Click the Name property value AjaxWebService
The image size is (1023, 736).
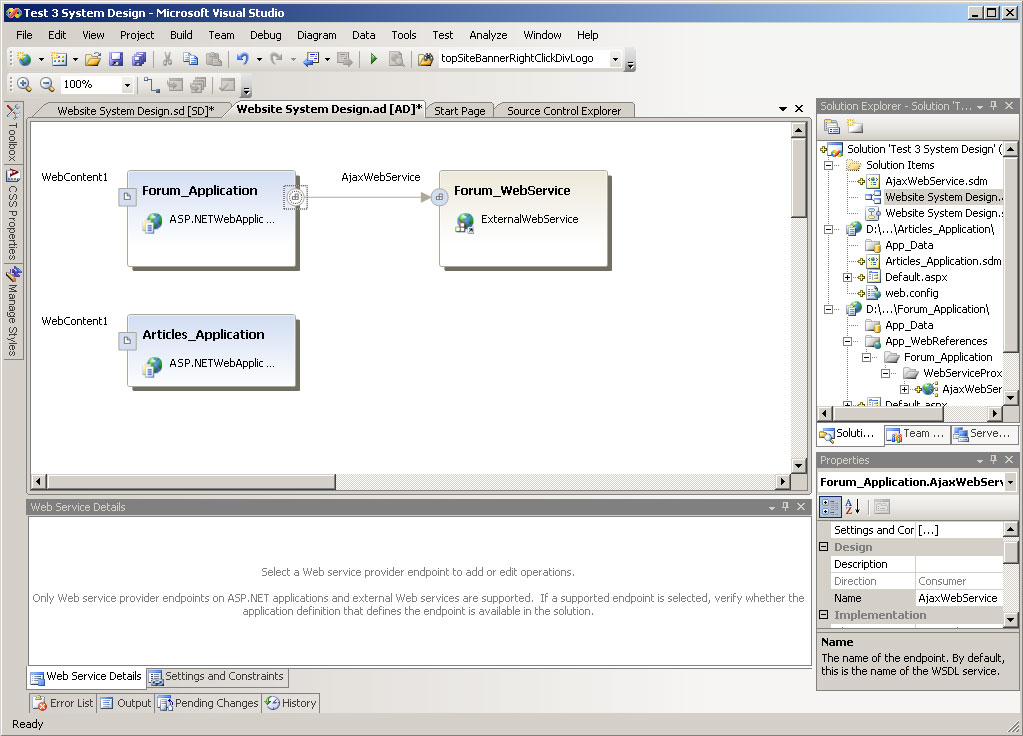pos(958,598)
